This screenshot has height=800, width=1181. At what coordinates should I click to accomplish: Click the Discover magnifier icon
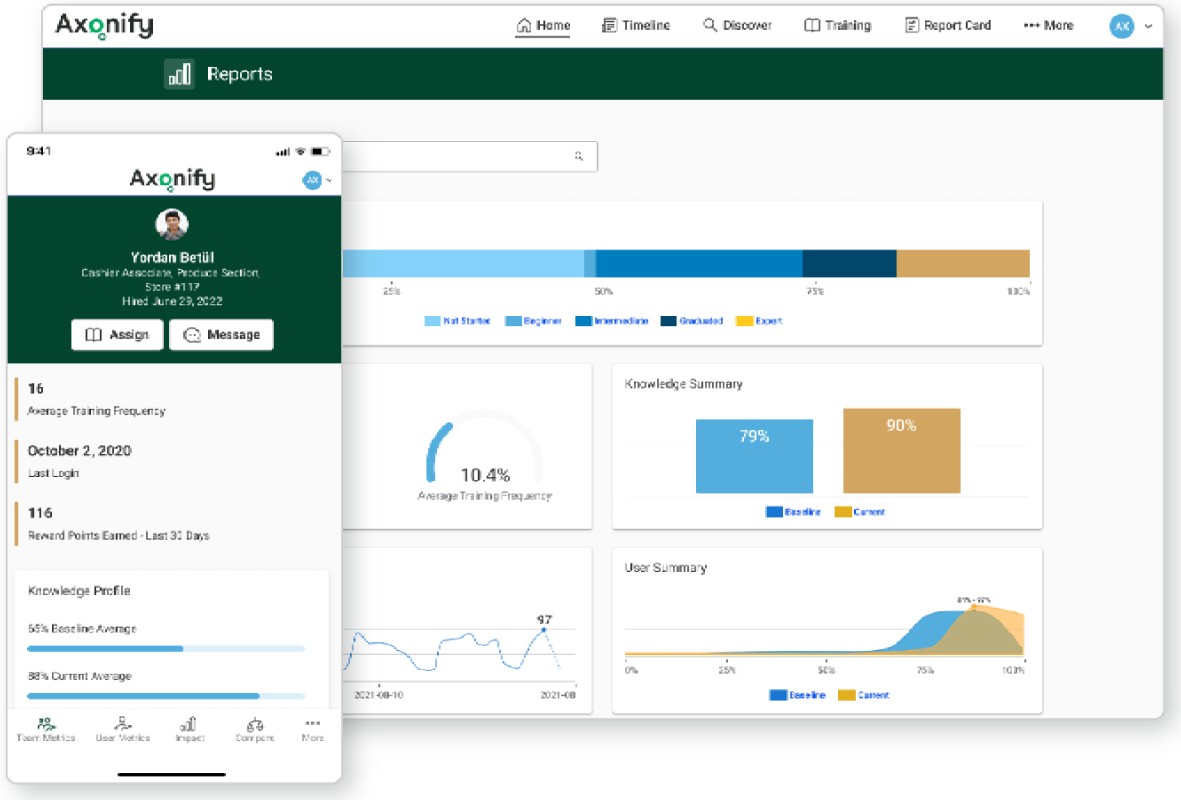pyautogui.click(x=710, y=25)
